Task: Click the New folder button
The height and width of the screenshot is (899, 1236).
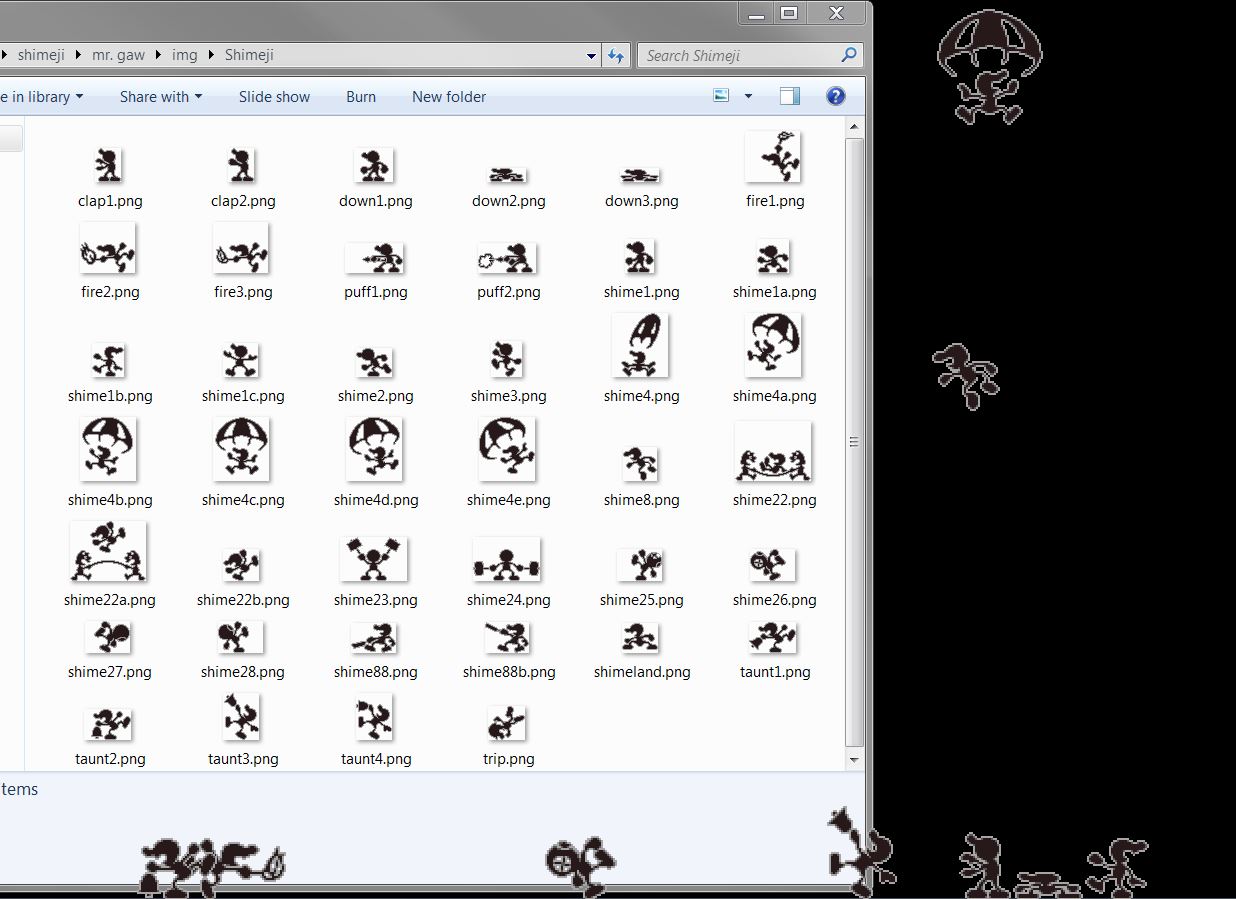Action: click(449, 96)
